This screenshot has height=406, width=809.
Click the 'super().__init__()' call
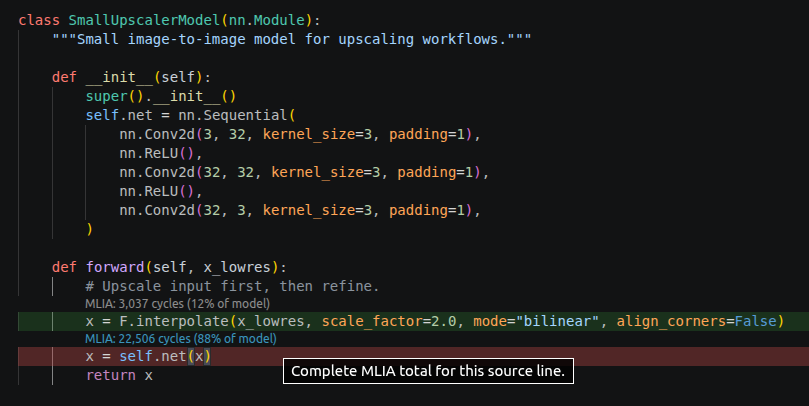pos(161,96)
